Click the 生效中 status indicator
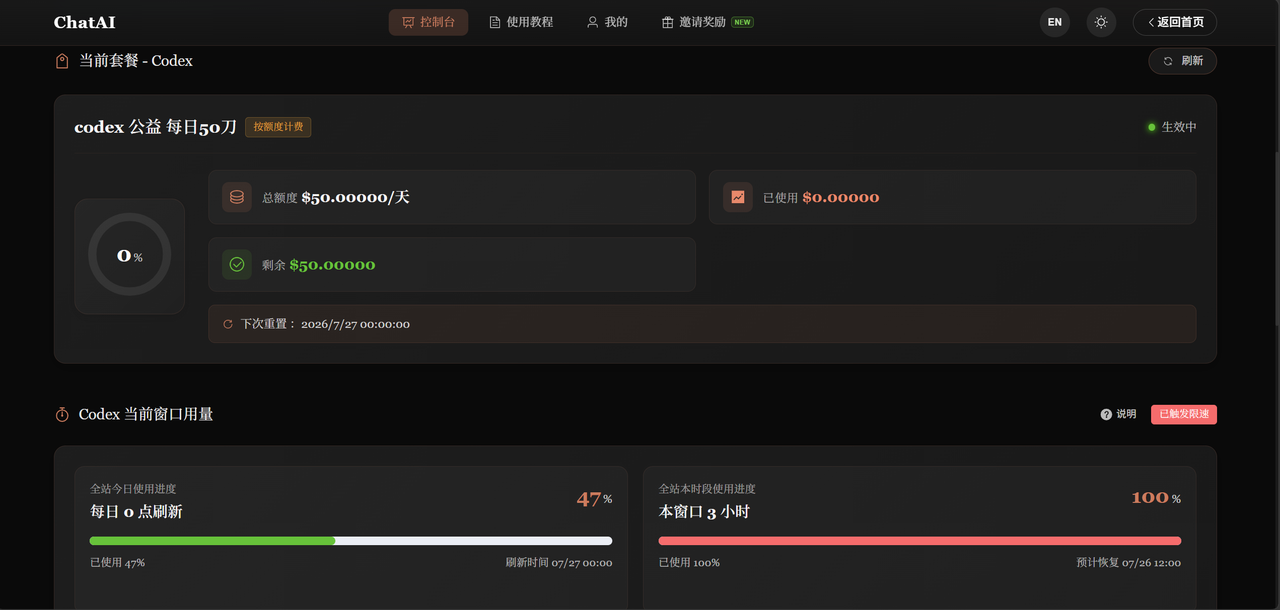The width and height of the screenshot is (1280, 610). click(x=1172, y=127)
